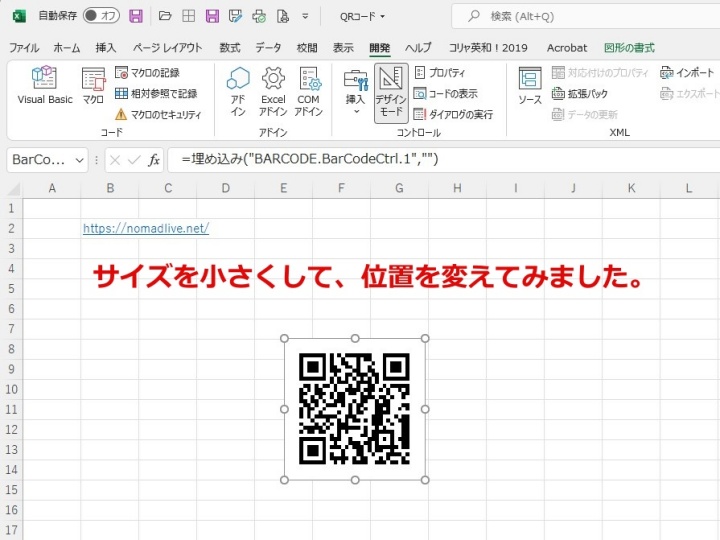Click the printer check icon in quick access toolbar
The height and width of the screenshot is (540, 720).
coord(259,16)
